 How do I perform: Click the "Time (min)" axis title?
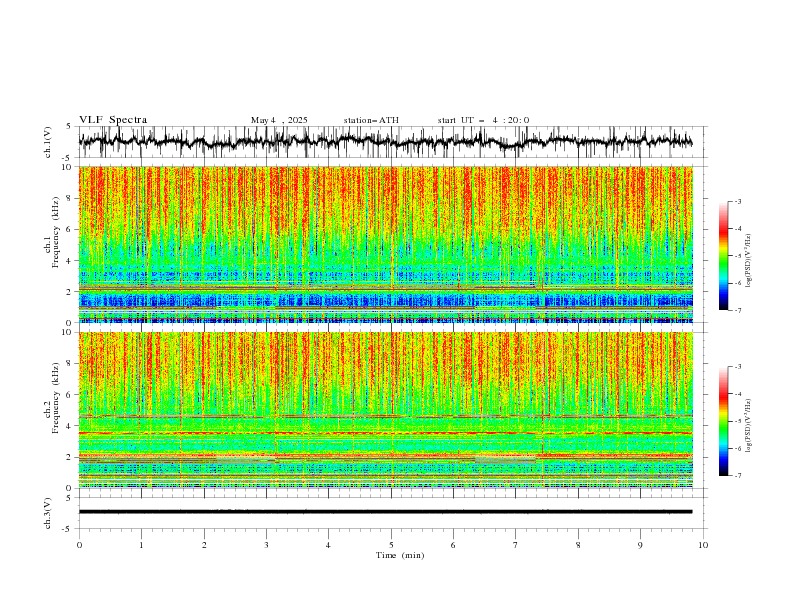400,555
